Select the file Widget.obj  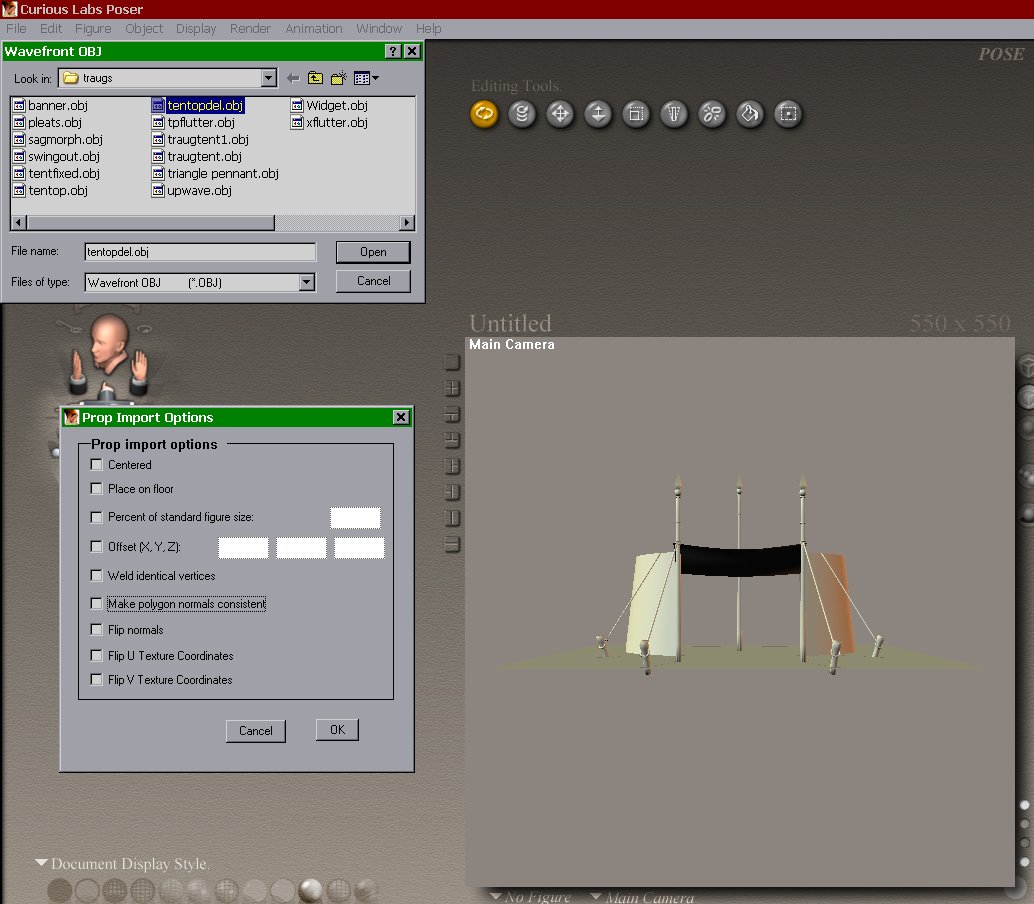click(x=329, y=105)
